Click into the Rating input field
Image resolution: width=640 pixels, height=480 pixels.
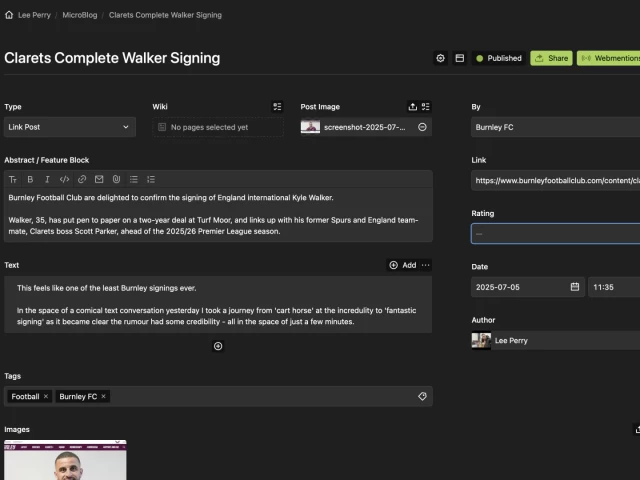(x=556, y=233)
